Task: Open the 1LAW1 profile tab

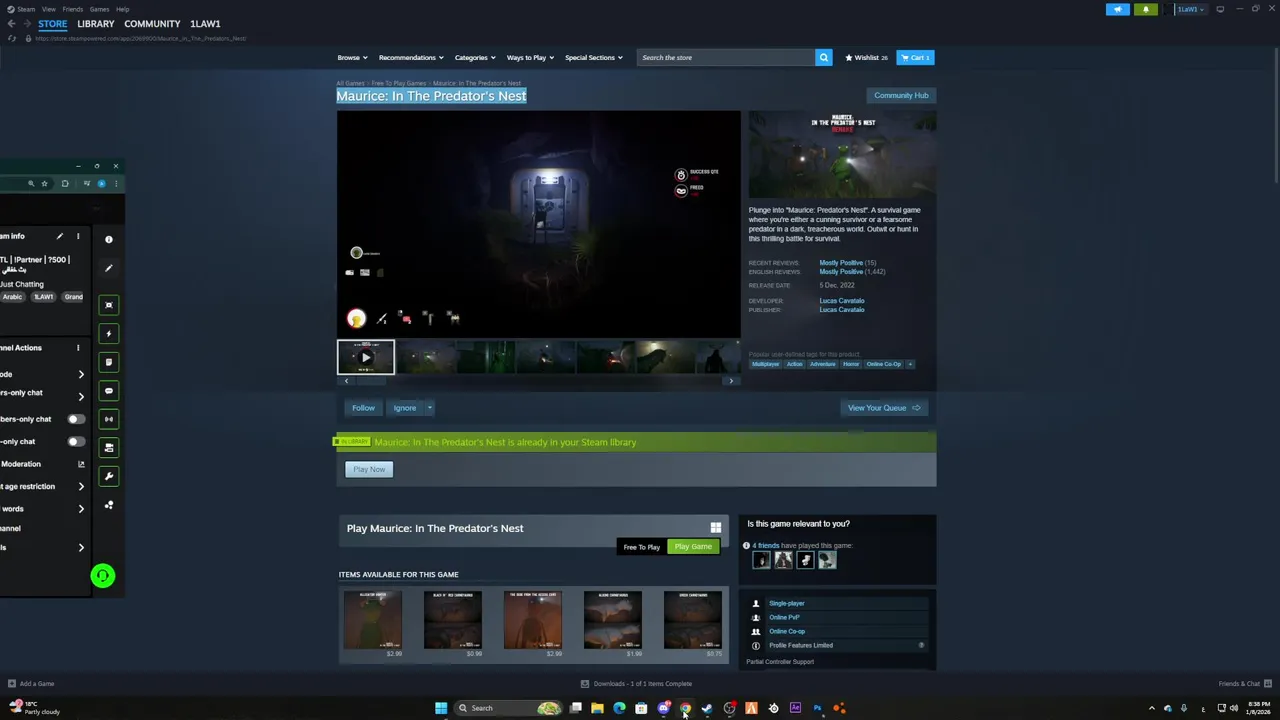Action: [x=205, y=23]
